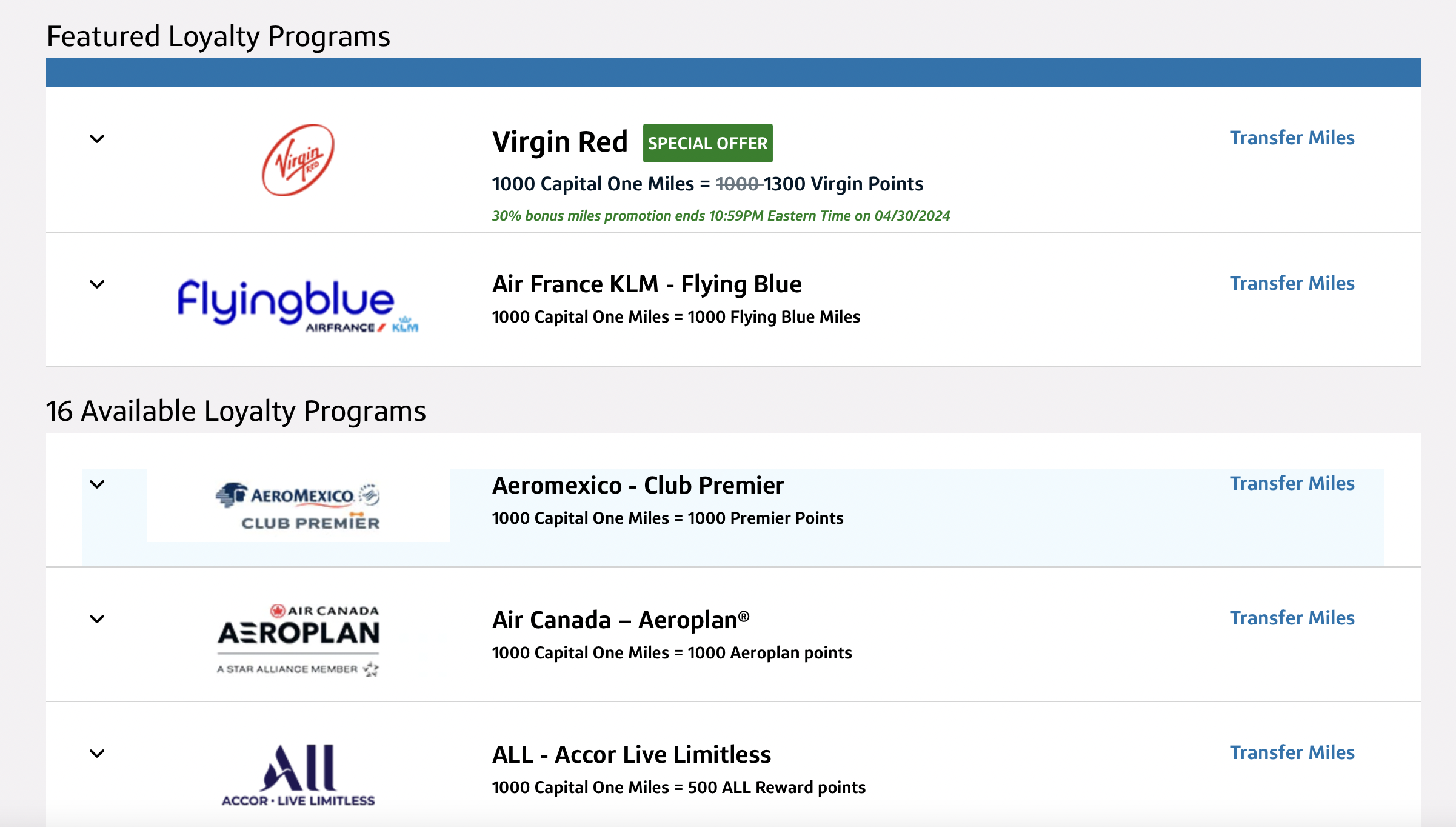Click the Virgin Red program title
Image resolution: width=1456 pixels, height=827 pixels.
pyautogui.click(x=559, y=142)
